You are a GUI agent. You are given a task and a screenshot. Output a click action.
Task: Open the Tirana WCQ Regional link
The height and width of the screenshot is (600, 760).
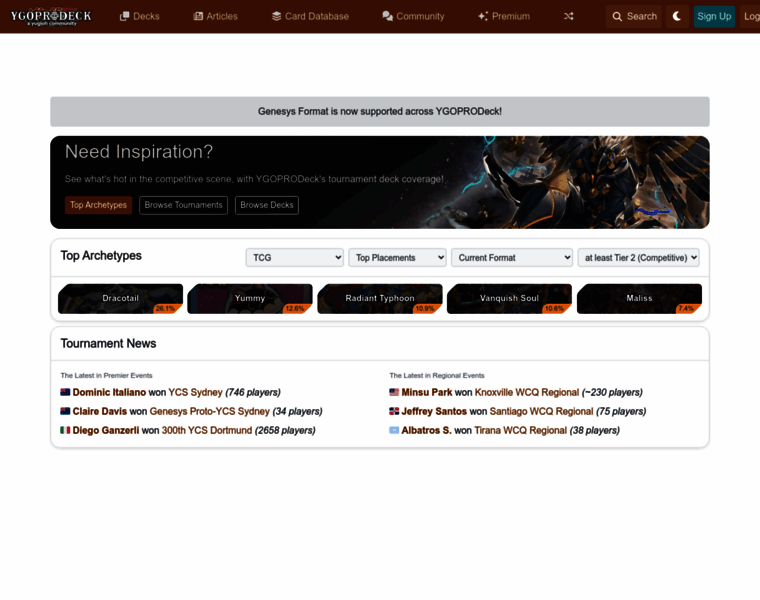pyautogui.click(x=521, y=430)
